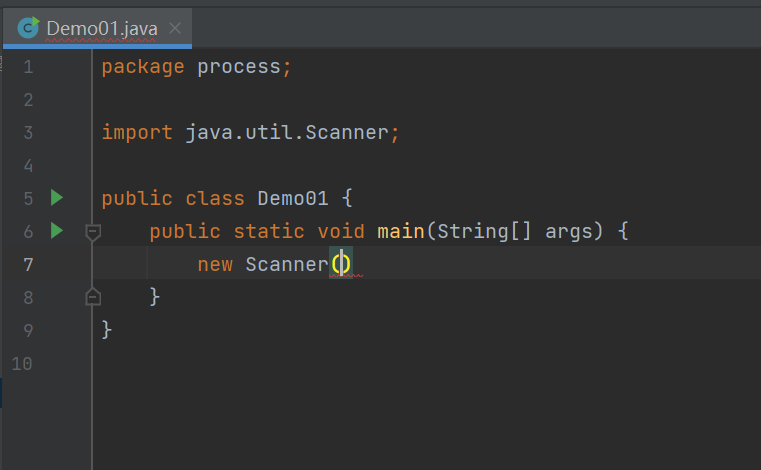Click line number 1 in the gutter
The width and height of the screenshot is (761, 470).
(27, 67)
